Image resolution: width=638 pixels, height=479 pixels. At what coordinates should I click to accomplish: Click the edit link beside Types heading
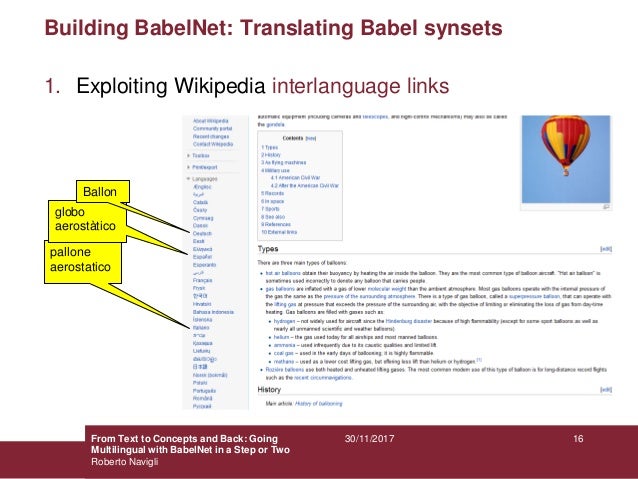tap(606, 249)
